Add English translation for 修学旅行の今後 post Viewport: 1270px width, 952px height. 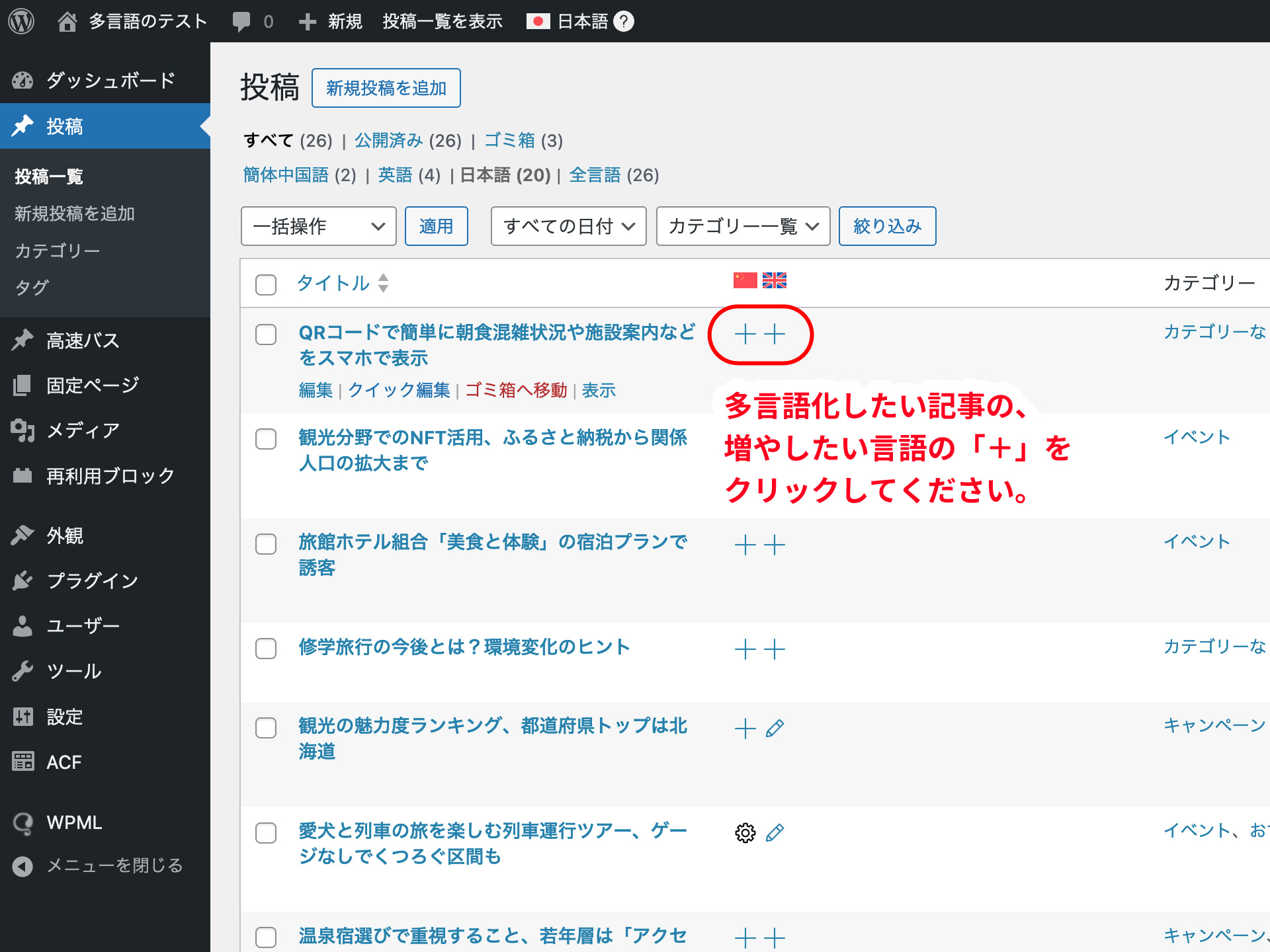[x=775, y=649]
